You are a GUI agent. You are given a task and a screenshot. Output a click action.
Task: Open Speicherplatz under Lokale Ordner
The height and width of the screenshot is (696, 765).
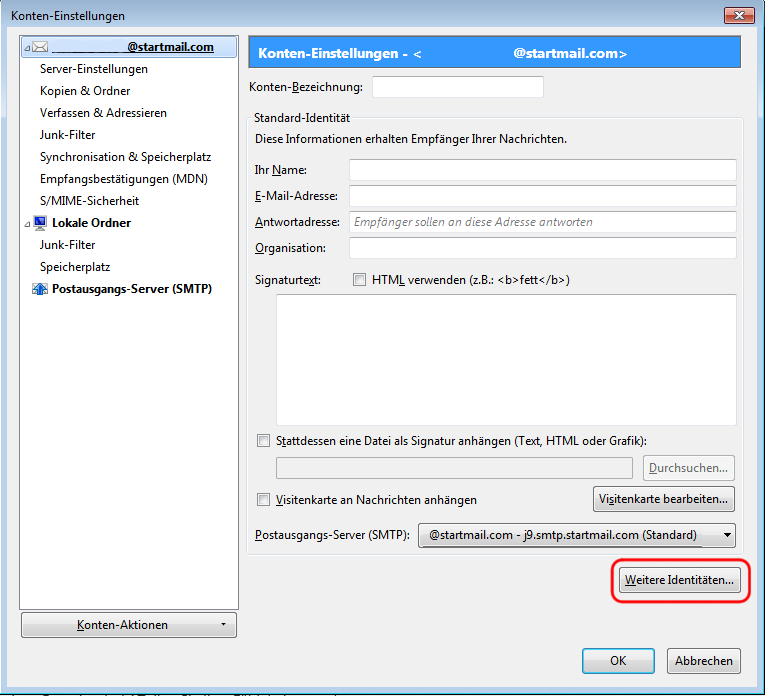(x=75, y=267)
